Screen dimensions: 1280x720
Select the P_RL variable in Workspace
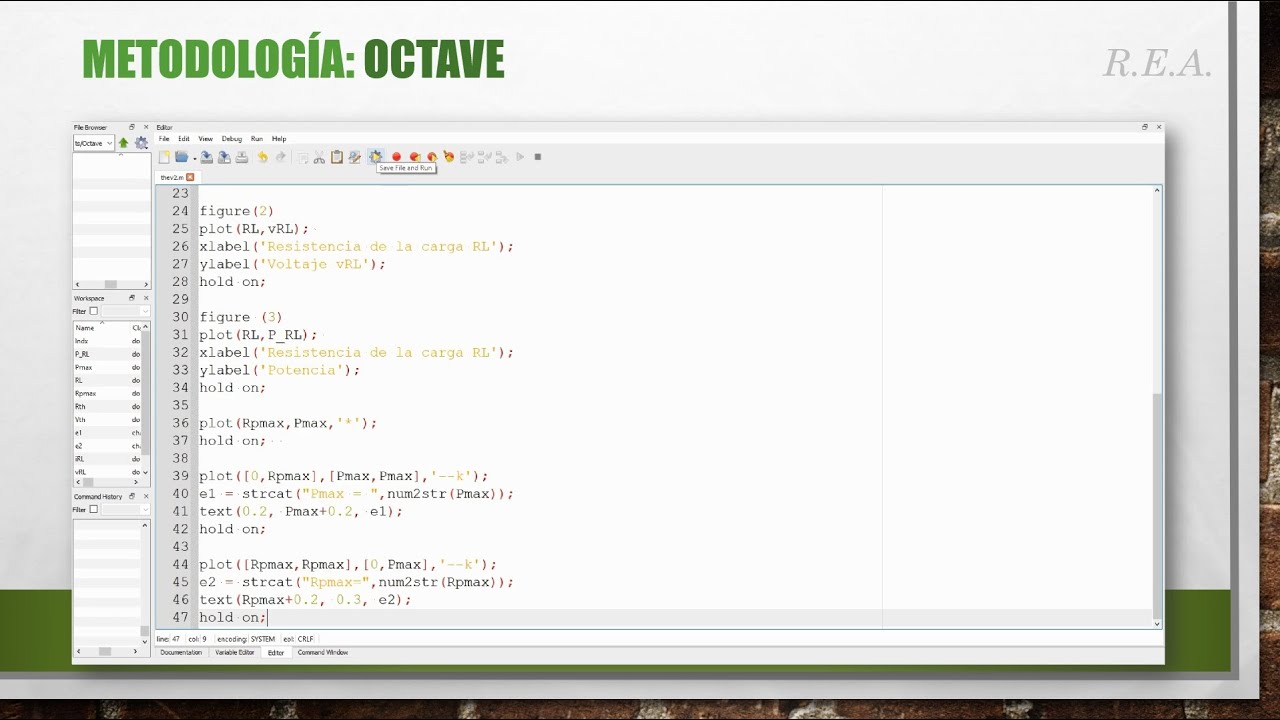pos(82,354)
